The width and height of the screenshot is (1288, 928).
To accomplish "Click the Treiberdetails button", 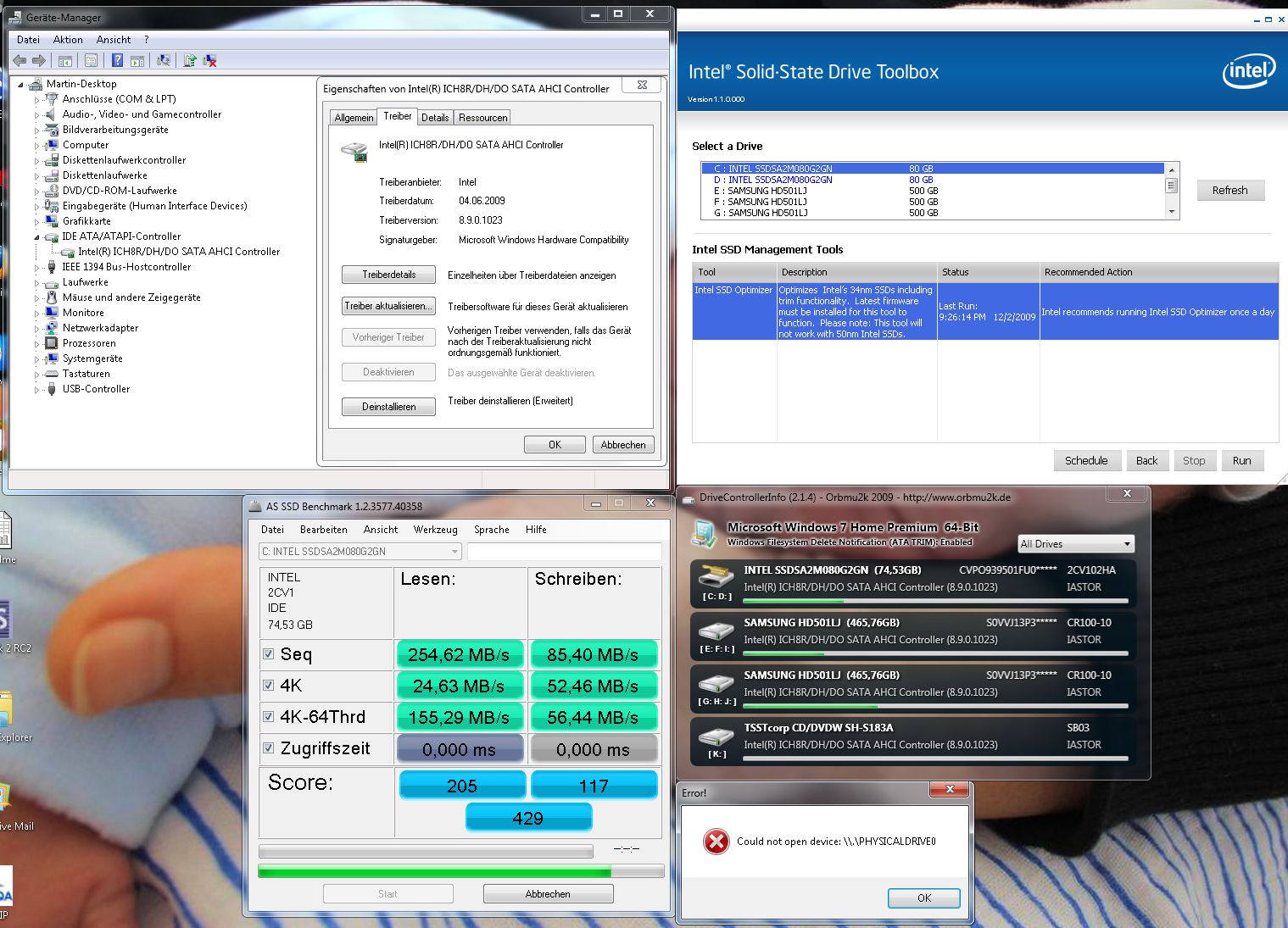I will point(389,275).
